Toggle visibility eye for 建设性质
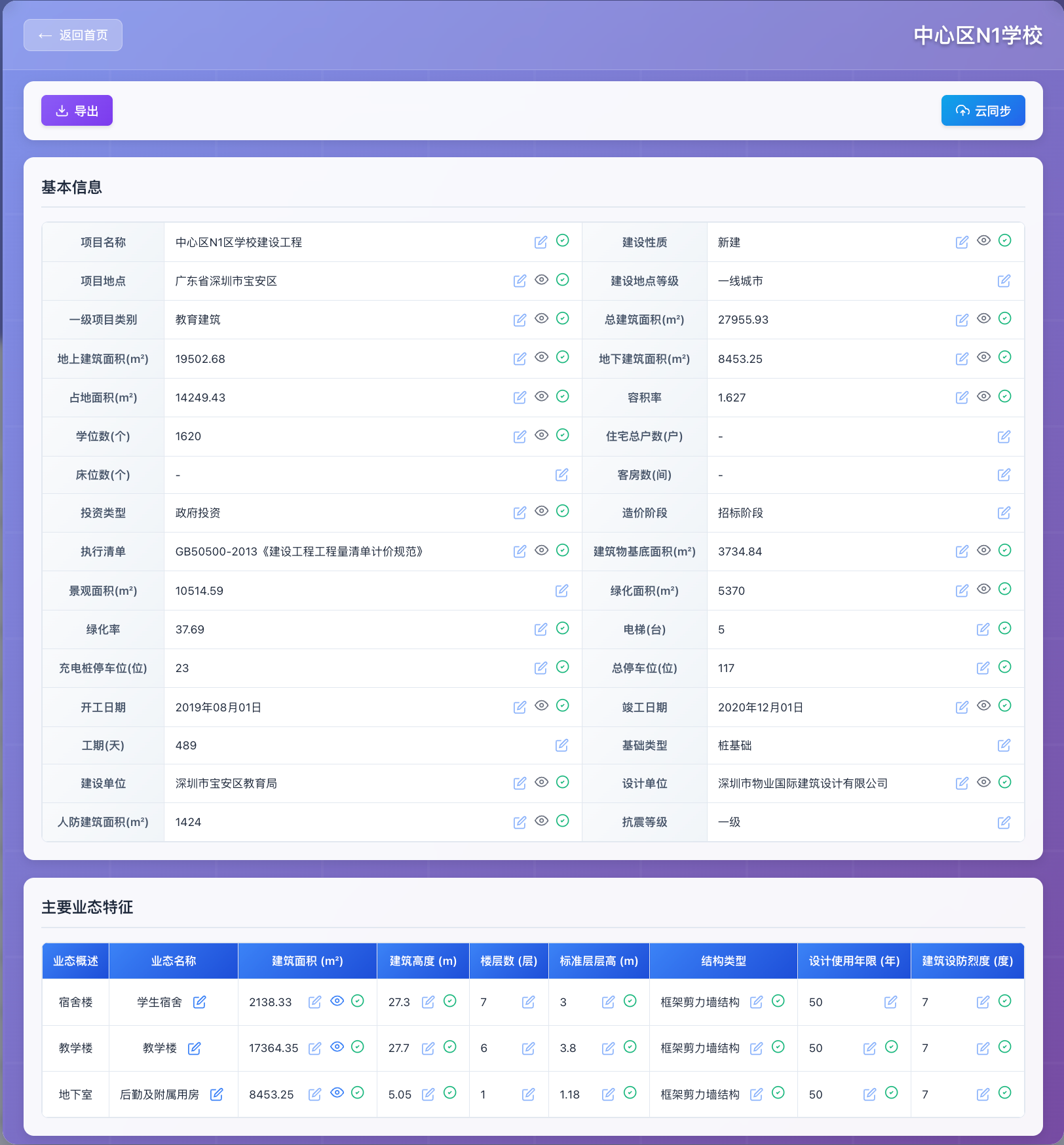This screenshot has width=1064, height=1145. click(983, 240)
